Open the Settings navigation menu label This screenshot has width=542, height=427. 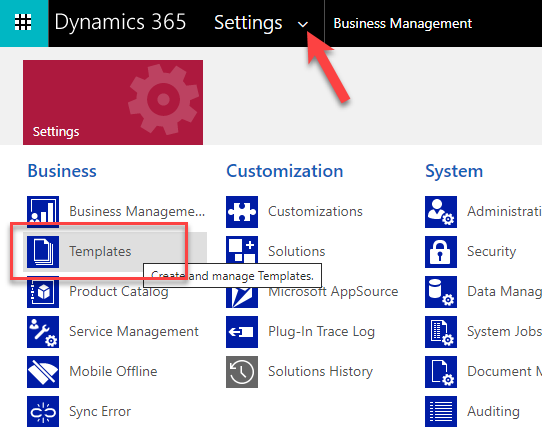coord(248,23)
